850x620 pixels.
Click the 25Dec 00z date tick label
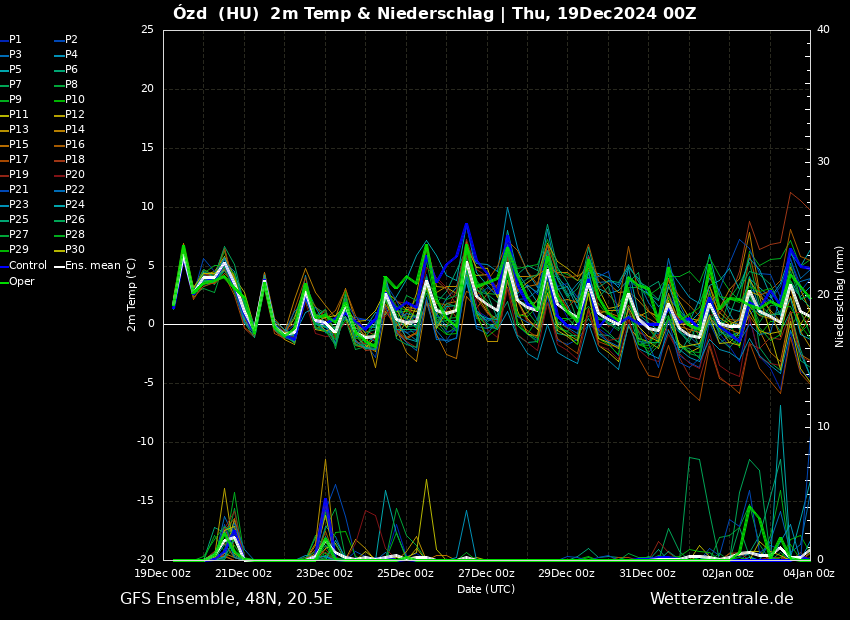point(405,574)
